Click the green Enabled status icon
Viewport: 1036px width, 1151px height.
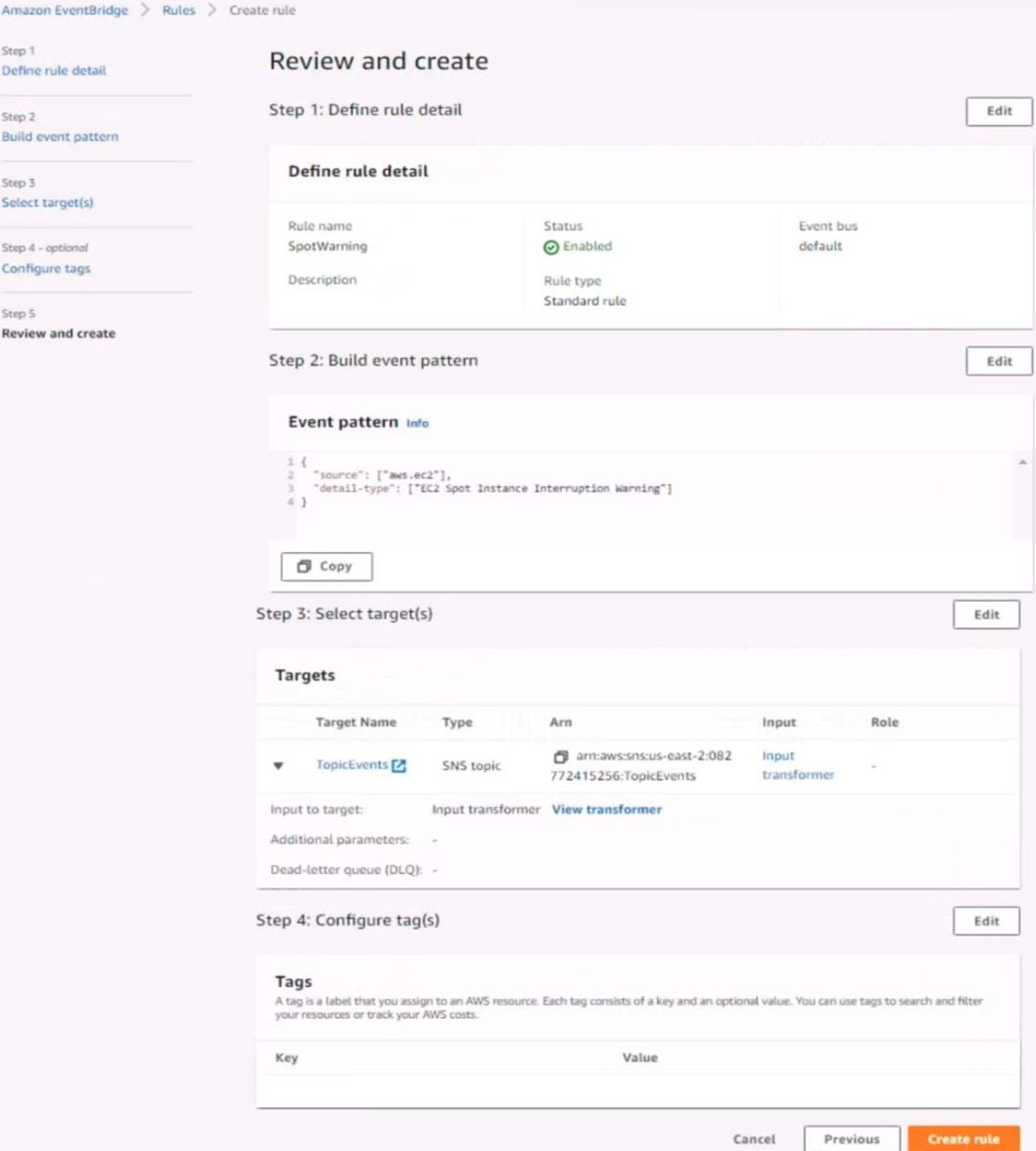click(551, 247)
